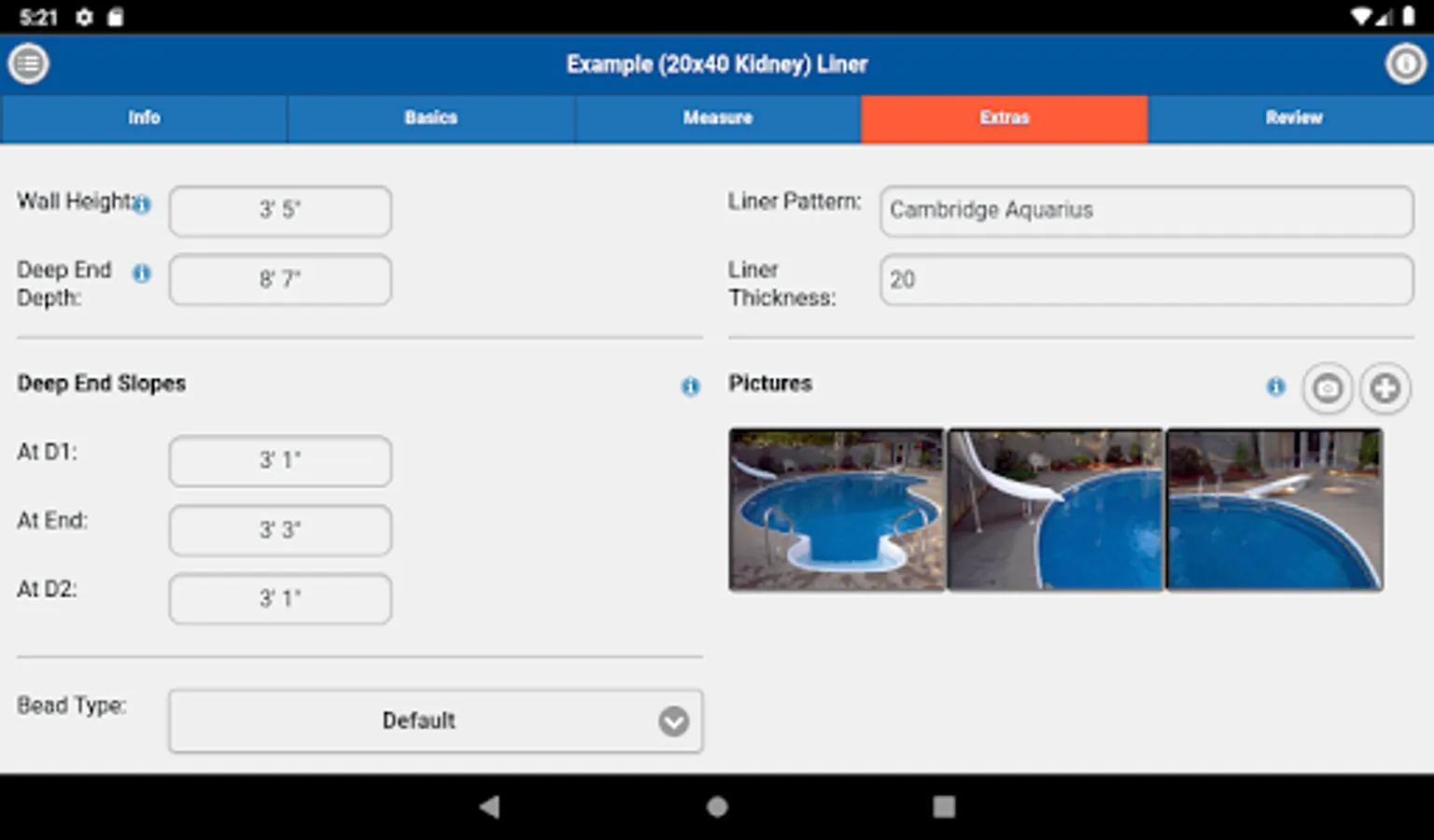The image size is (1434, 840).
Task: Click the 'Pictures' heading
Action: pos(770,384)
